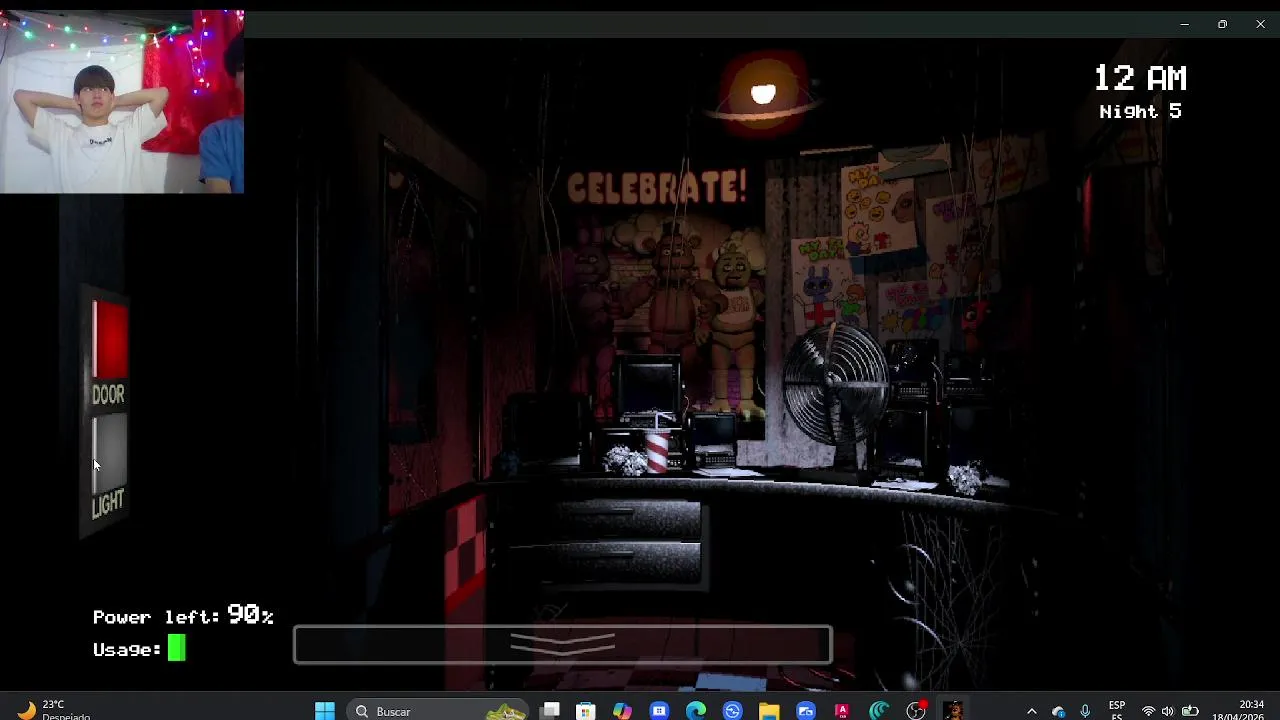Close the game window
1280x720 pixels.
(x=1260, y=24)
